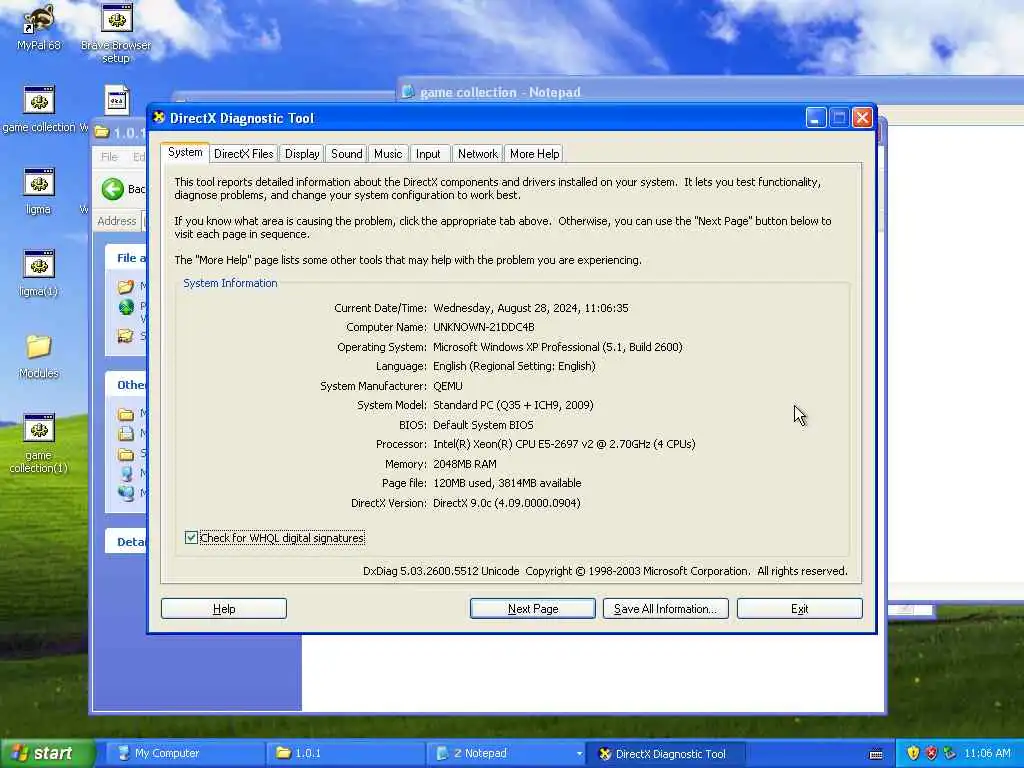Image resolution: width=1024 pixels, height=768 pixels.
Task: Expand the 2 Notepad taskbar group
Action: click(505, 753)
